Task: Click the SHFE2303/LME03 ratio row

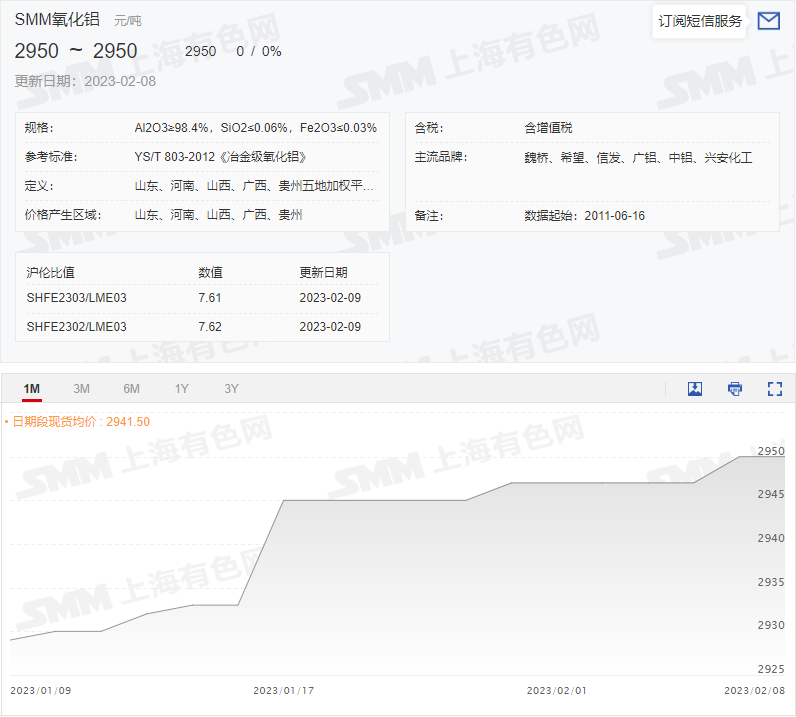Action: click(x=77, y=298)
